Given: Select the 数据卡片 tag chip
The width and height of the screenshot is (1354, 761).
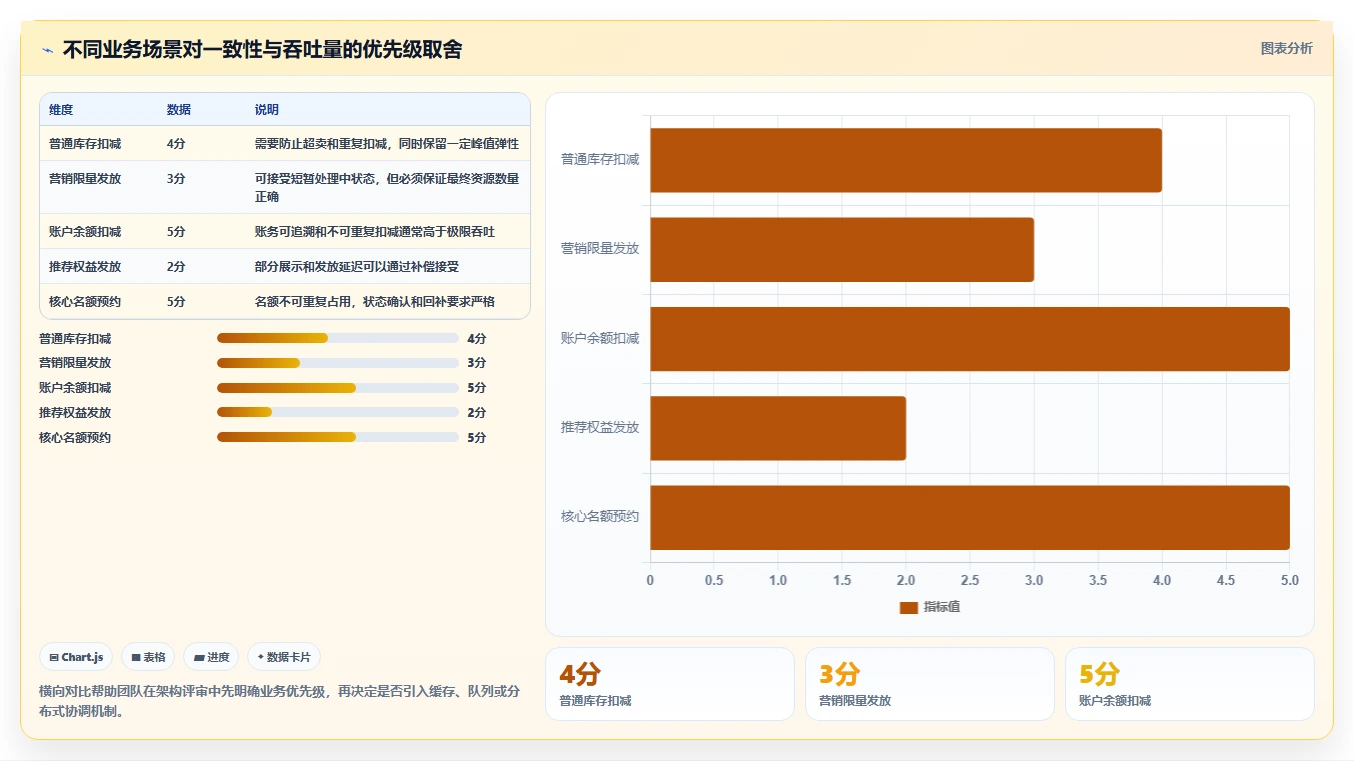Looking at the screenshot, I should pyautogui.click(x=284, y=657).
